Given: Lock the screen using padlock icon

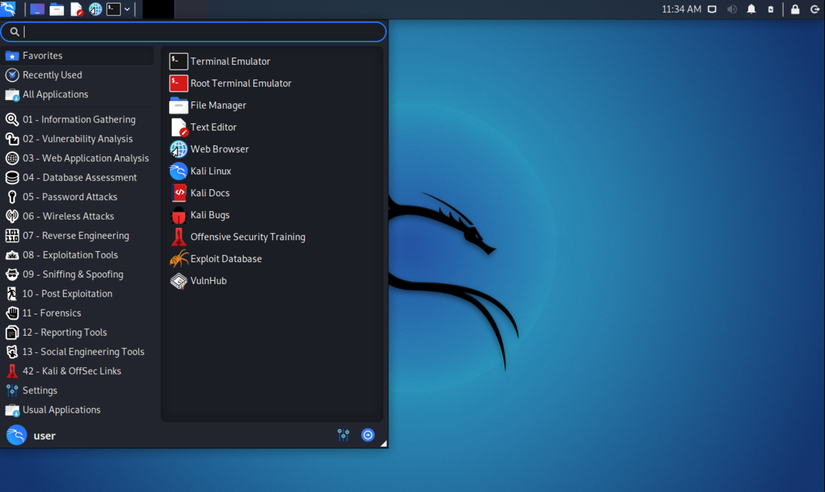Looking at the screenshot, I should pyautogui.click(x=795, y=9).
